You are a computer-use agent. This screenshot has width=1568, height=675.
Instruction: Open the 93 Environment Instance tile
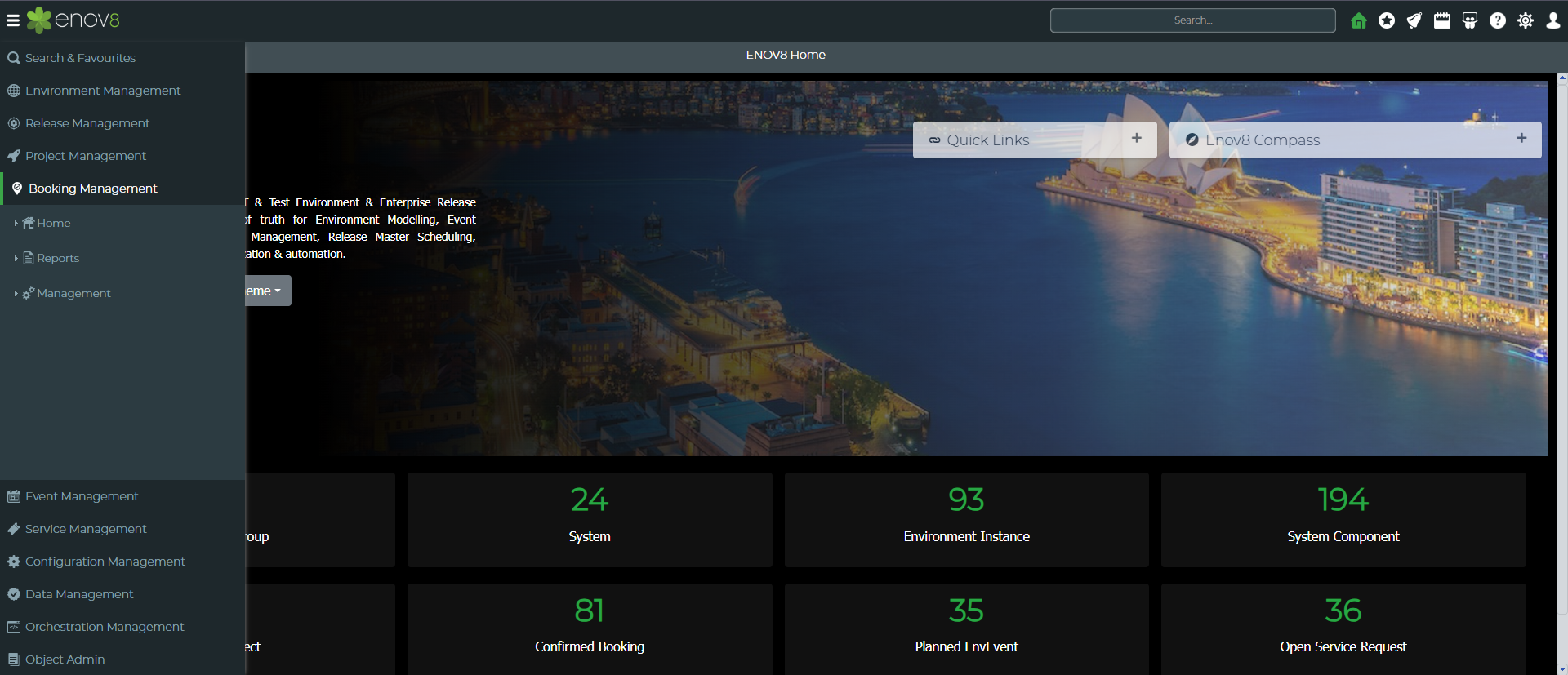tap(967, 520)
